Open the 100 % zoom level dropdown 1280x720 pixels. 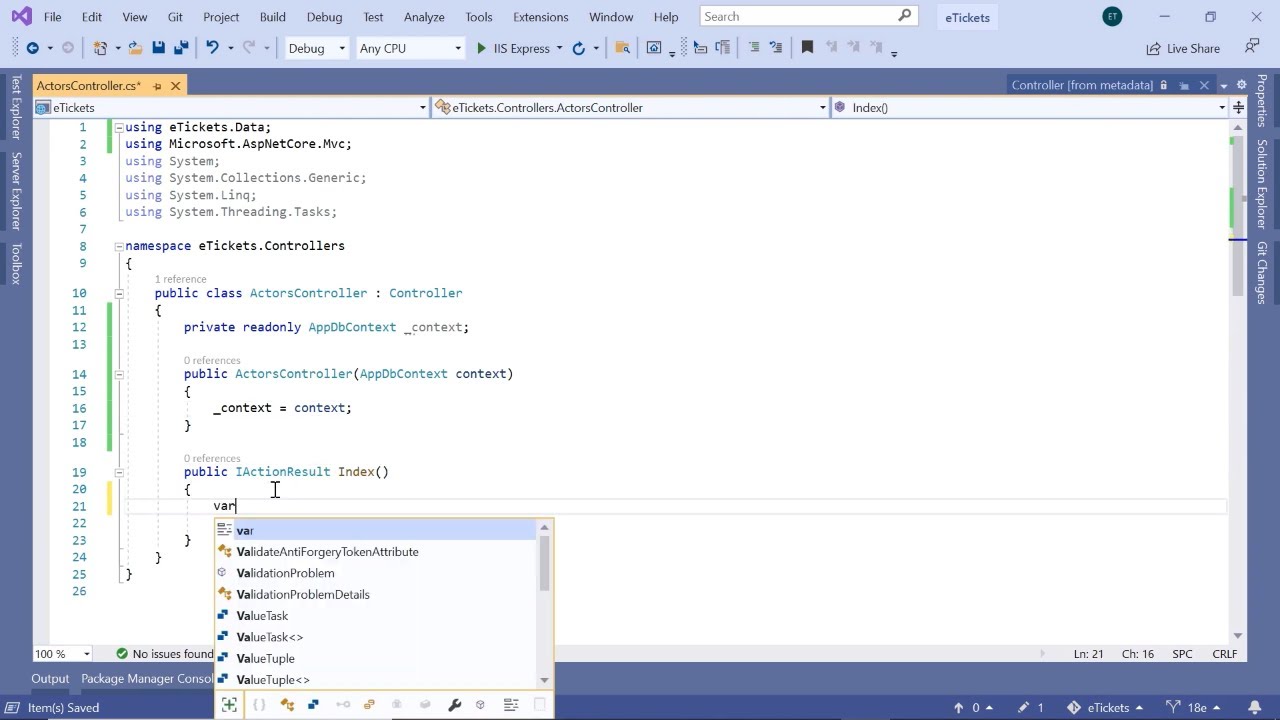tap(63, 654)
